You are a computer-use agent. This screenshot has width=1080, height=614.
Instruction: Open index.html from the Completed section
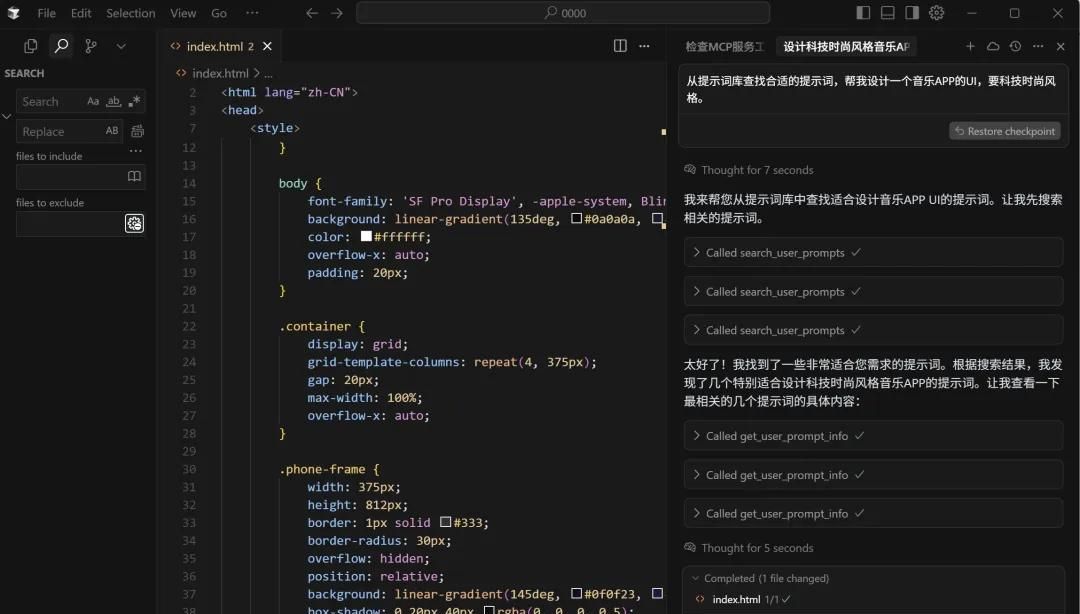[x=737, y=600]
